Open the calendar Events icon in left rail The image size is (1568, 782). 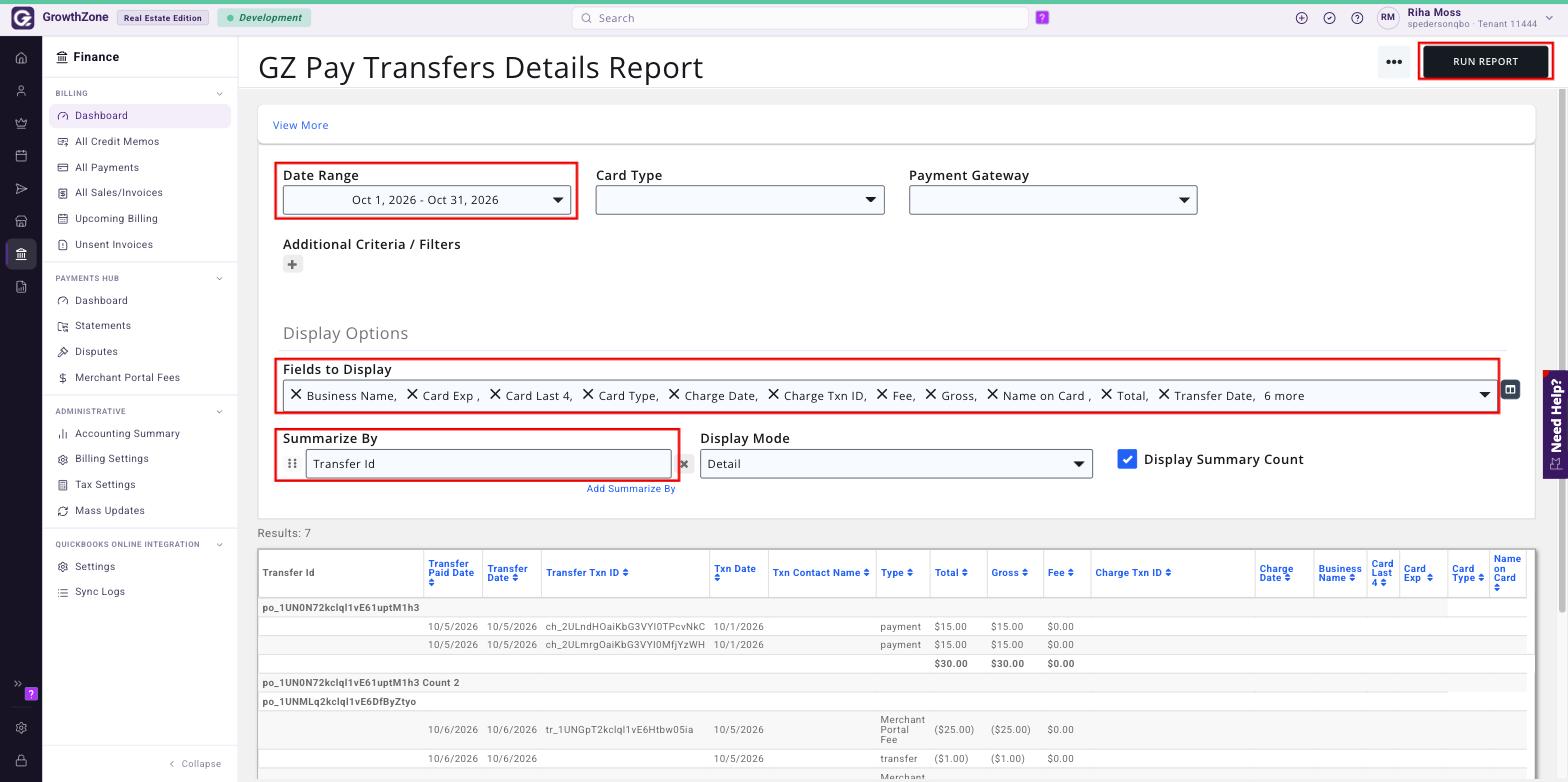[21, 156]
